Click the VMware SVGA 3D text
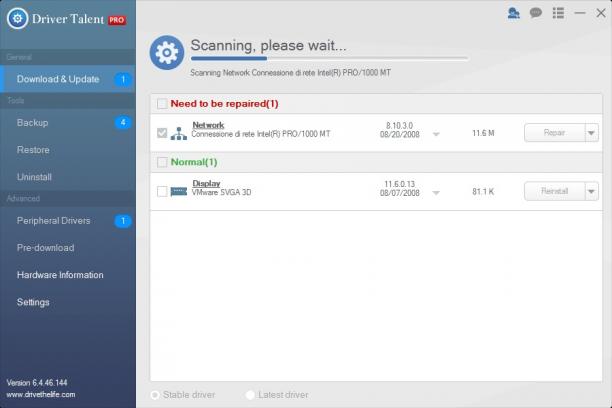This screenshot has height=408, width=612. click(221, 192)
